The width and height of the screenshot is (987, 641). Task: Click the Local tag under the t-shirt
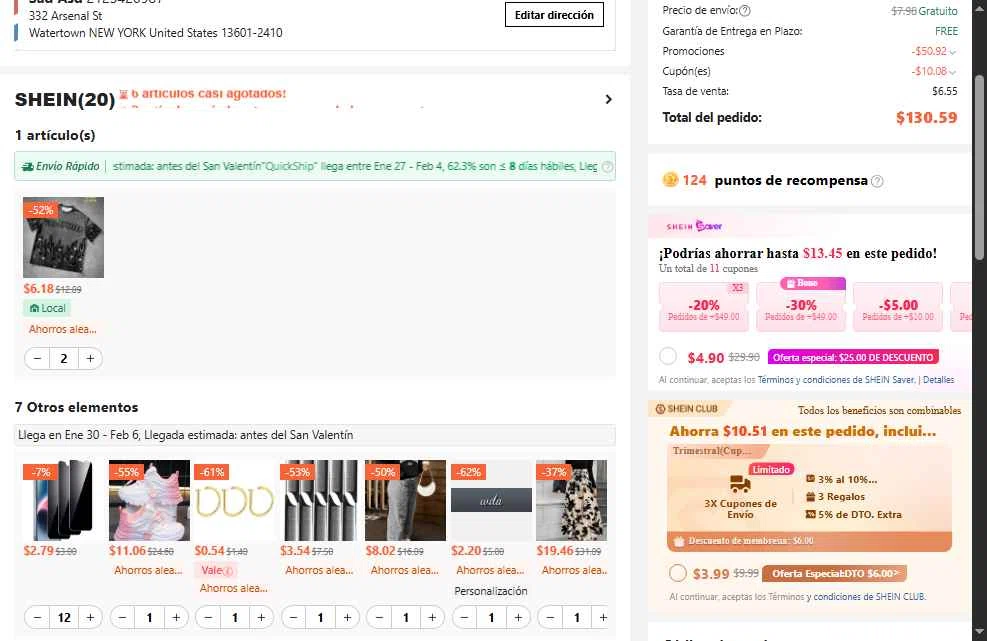pos(47,308)
